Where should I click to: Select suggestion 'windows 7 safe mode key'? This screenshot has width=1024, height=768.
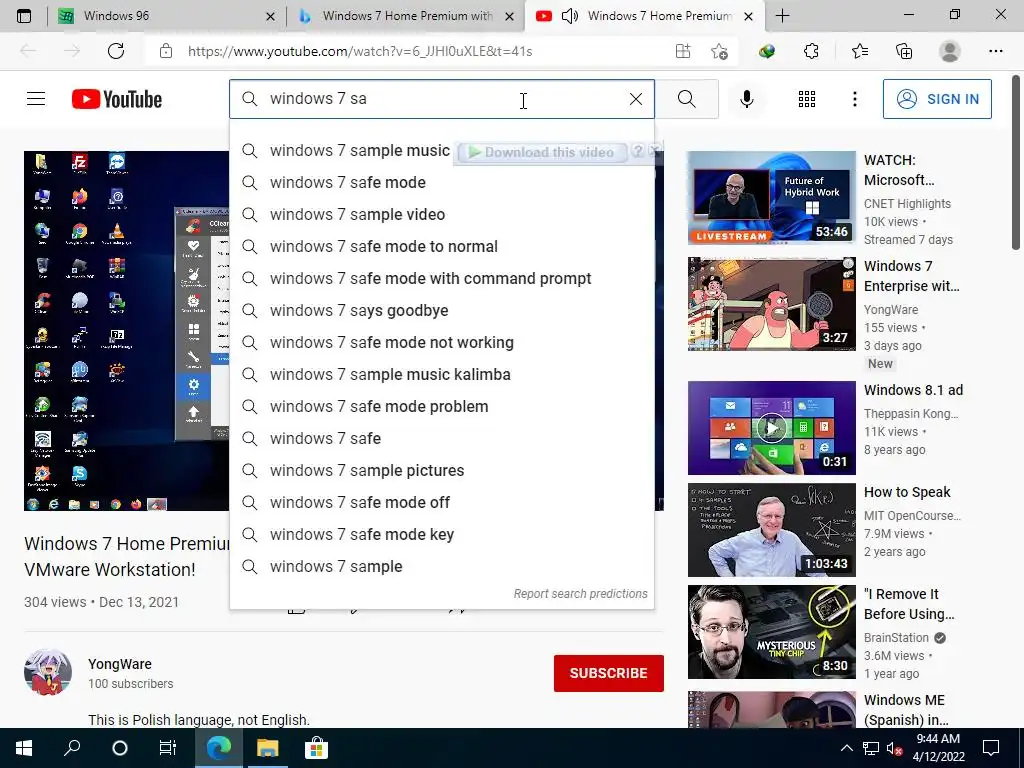(441, 534)
